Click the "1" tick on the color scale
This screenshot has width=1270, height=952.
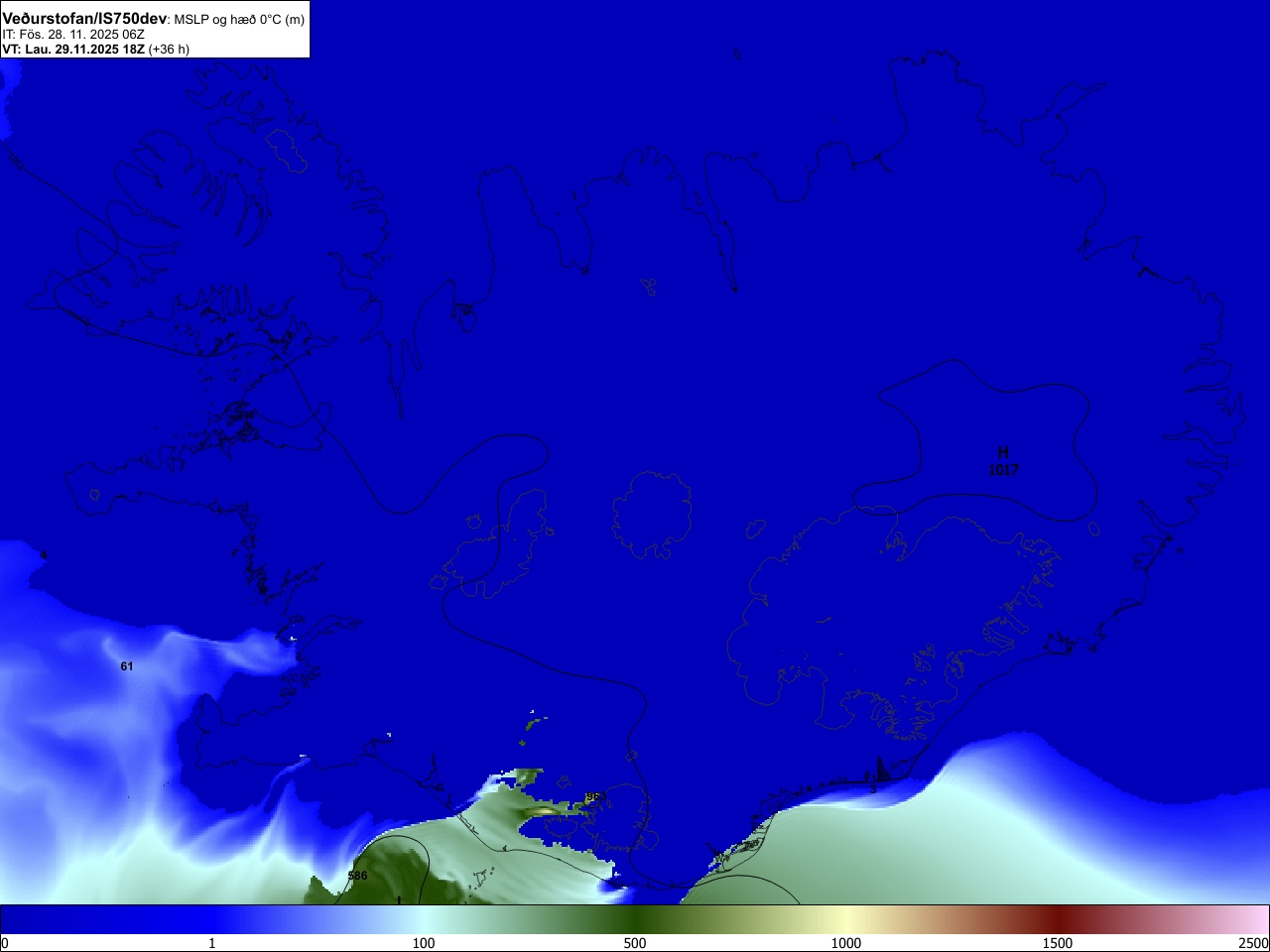(x=212, y=943)
